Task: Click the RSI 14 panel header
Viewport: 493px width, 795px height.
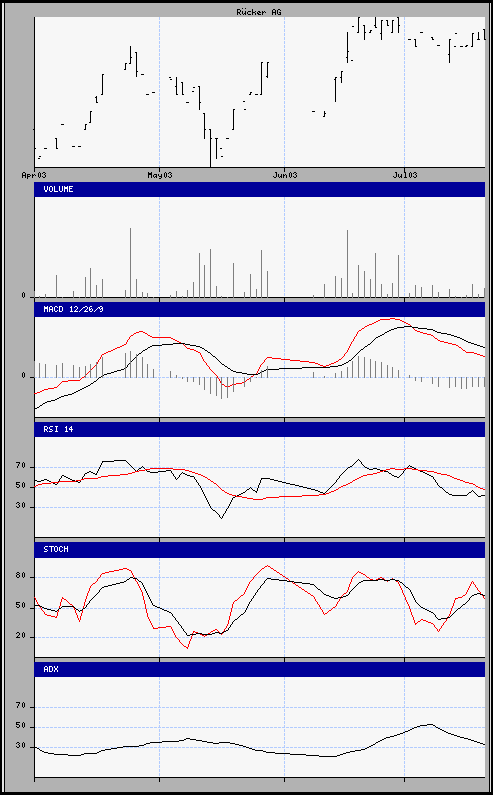Action: coord(260,429)
